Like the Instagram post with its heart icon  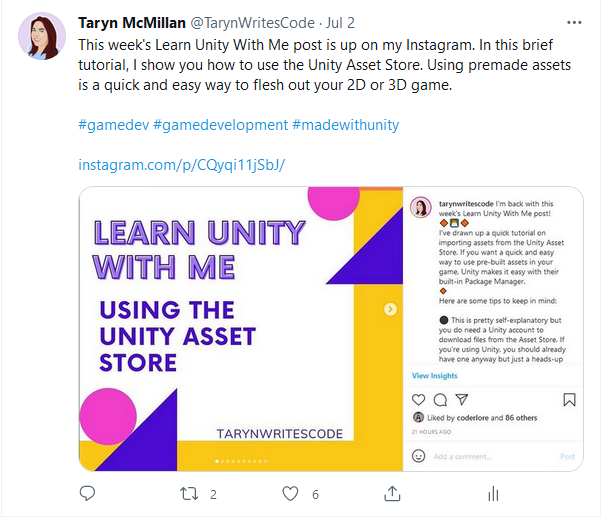tap(417, 400)
